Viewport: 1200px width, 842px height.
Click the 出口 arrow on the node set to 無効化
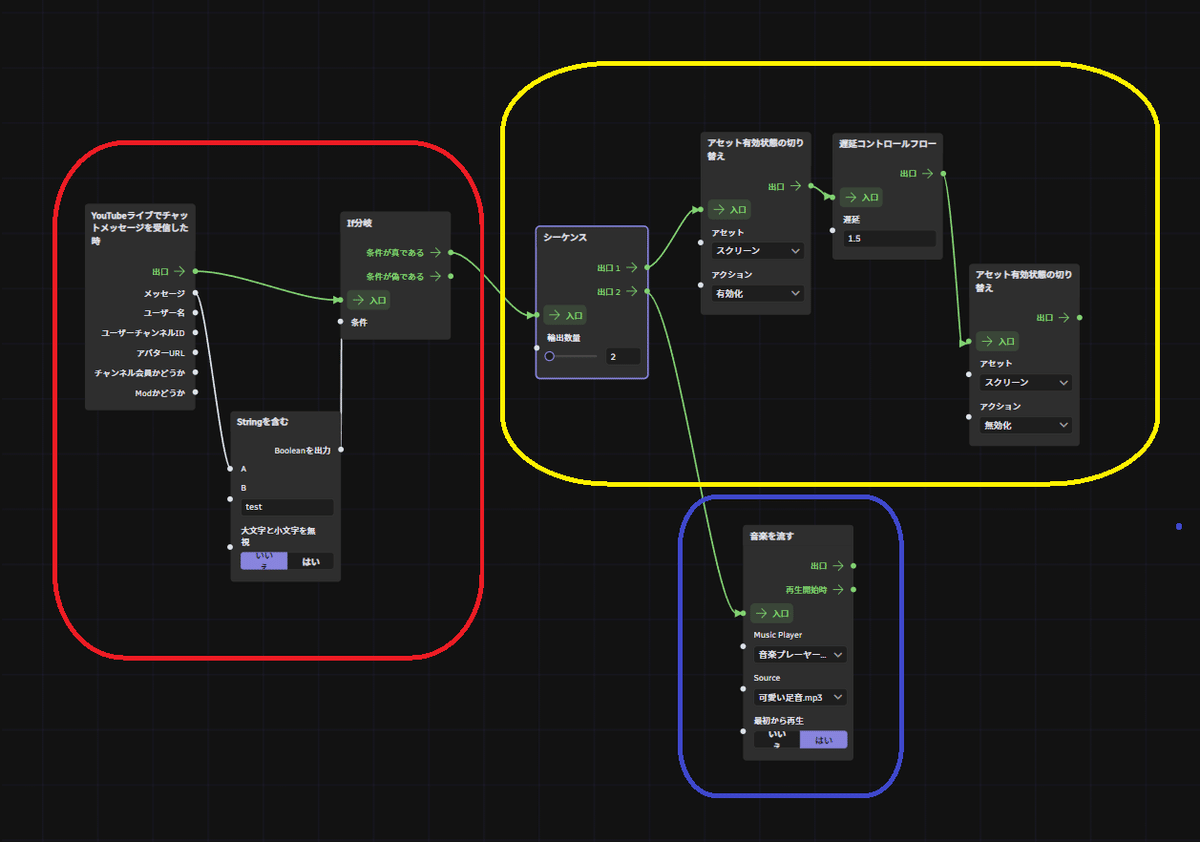click(x=1064, y=318)
